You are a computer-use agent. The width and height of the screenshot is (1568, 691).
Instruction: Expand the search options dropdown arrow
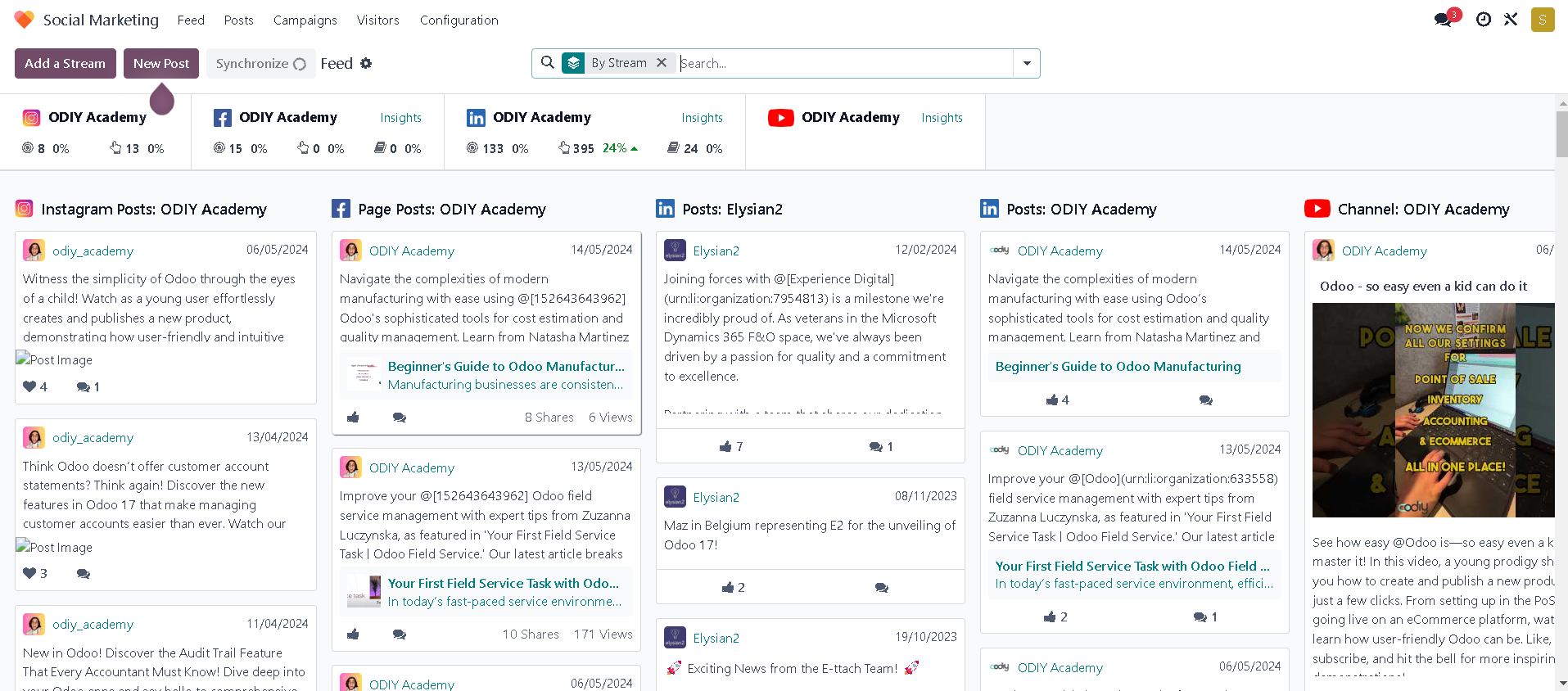[1027, 63]
